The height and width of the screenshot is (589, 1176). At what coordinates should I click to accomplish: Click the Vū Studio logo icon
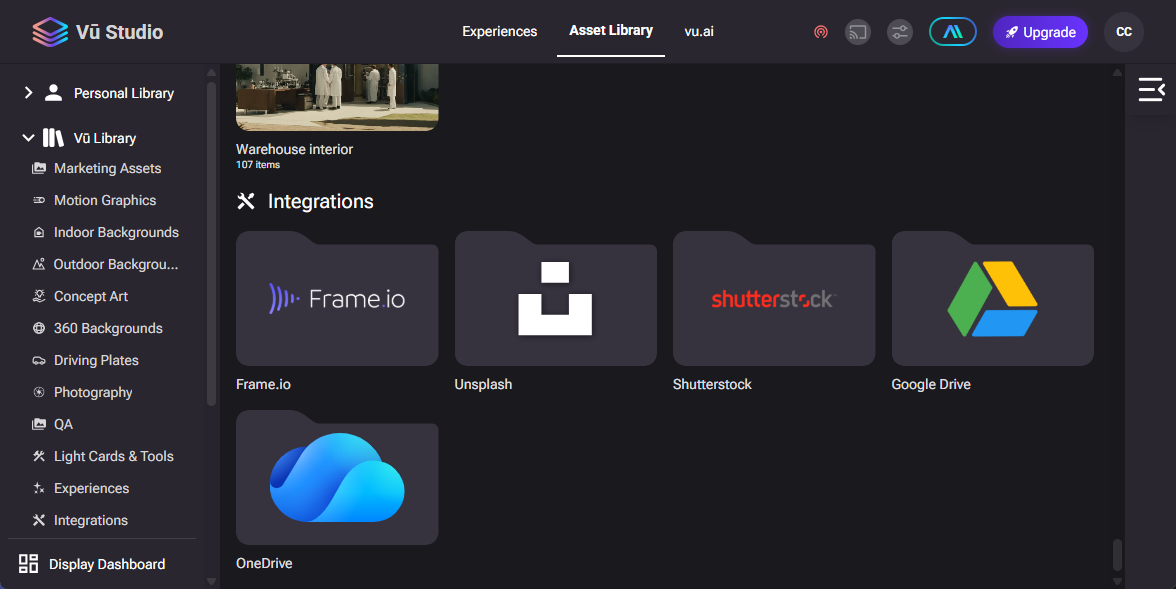point(50,32)
